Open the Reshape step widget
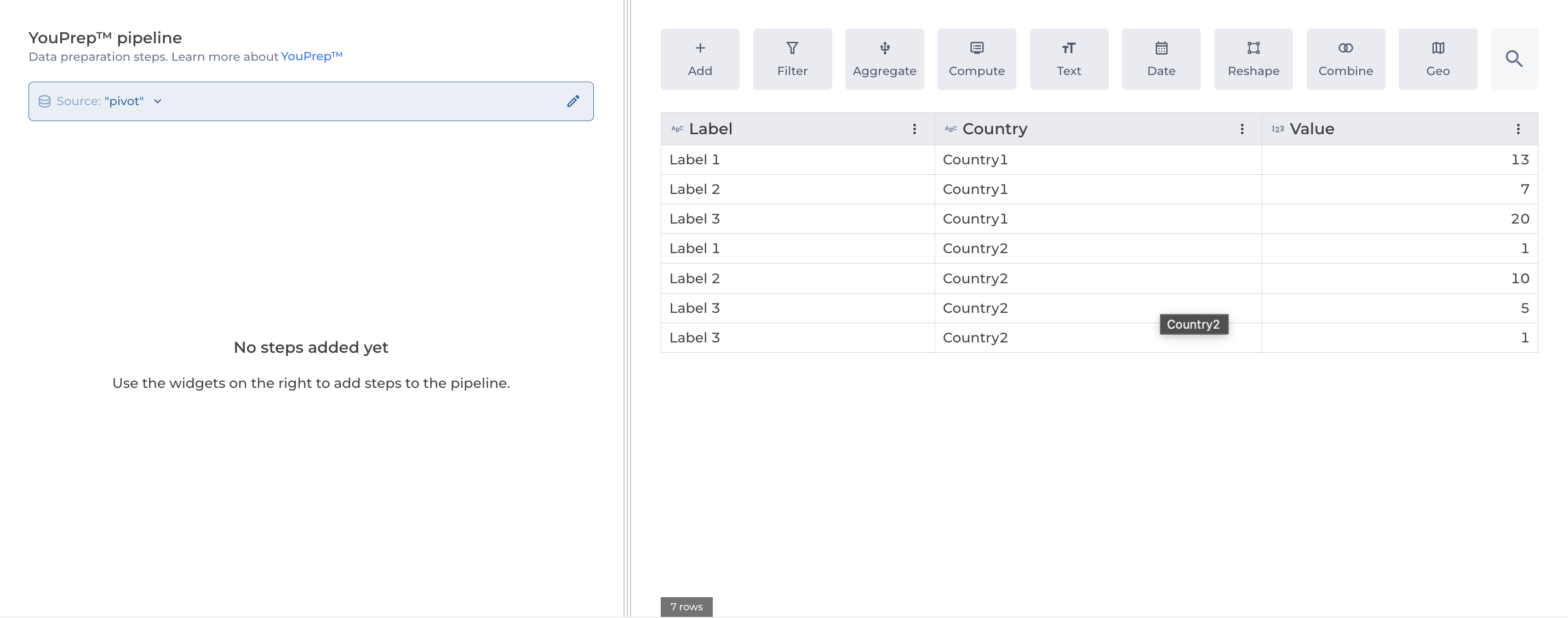Viewport: 1568px width, 618px height. 1254,59
